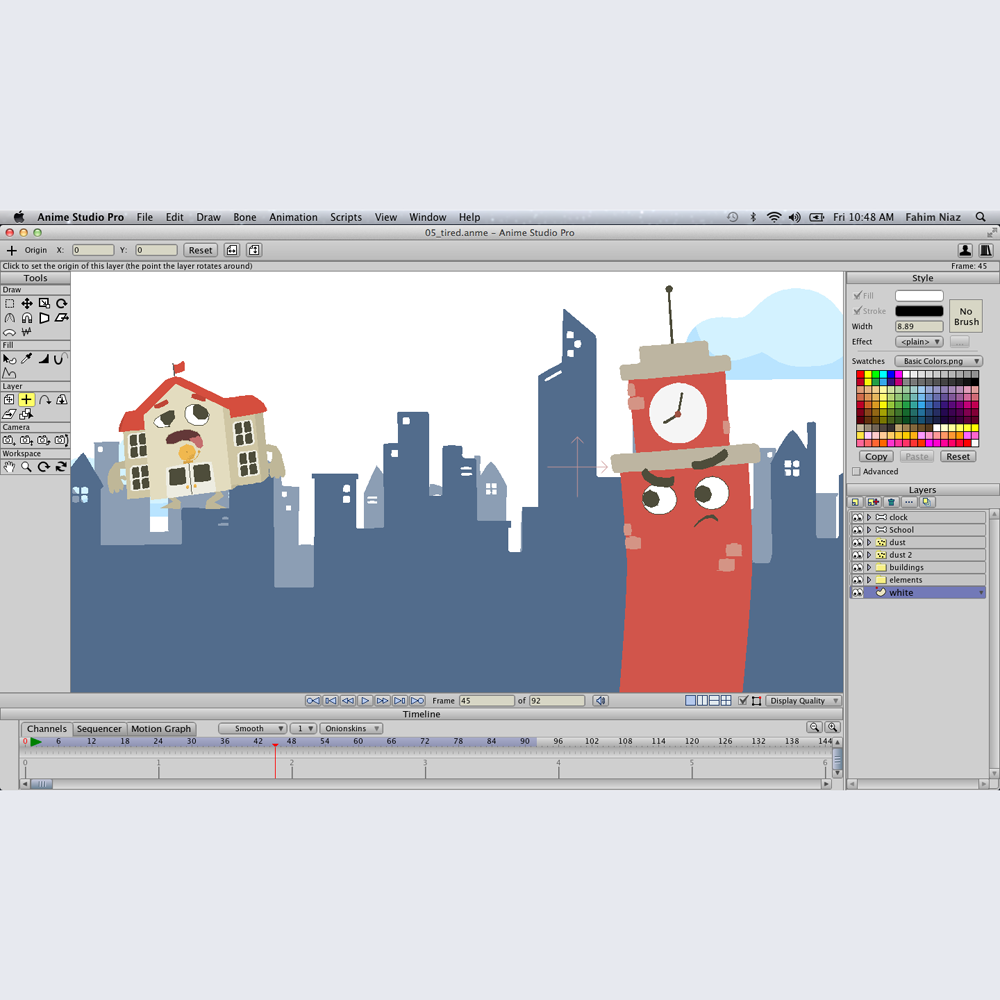The width and height of the screenshot is (1000, 1000).
Task: Click the Copy style button
Action: [x=876, y=457]
